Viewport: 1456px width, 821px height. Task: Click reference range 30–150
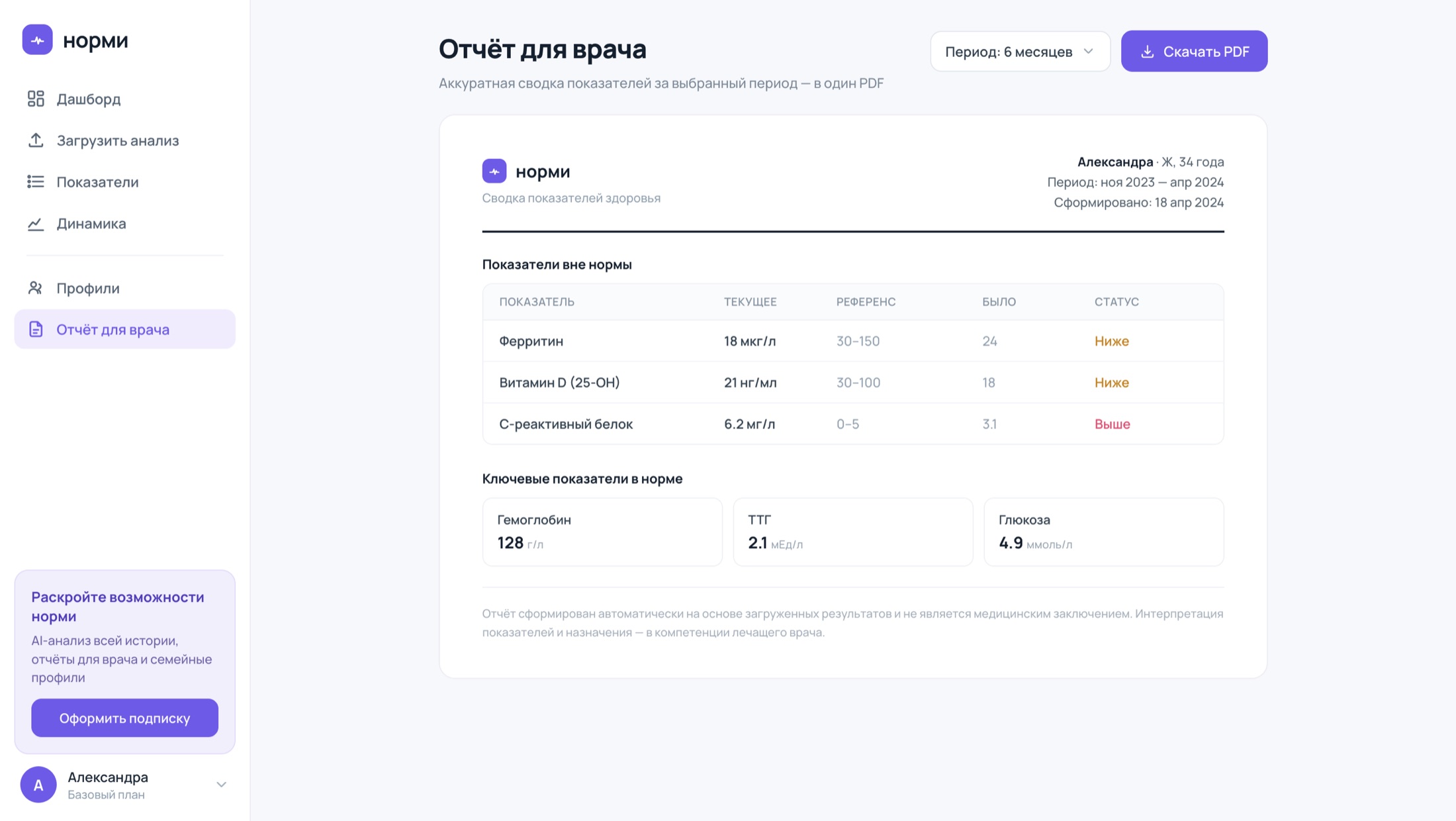point(858,341)
